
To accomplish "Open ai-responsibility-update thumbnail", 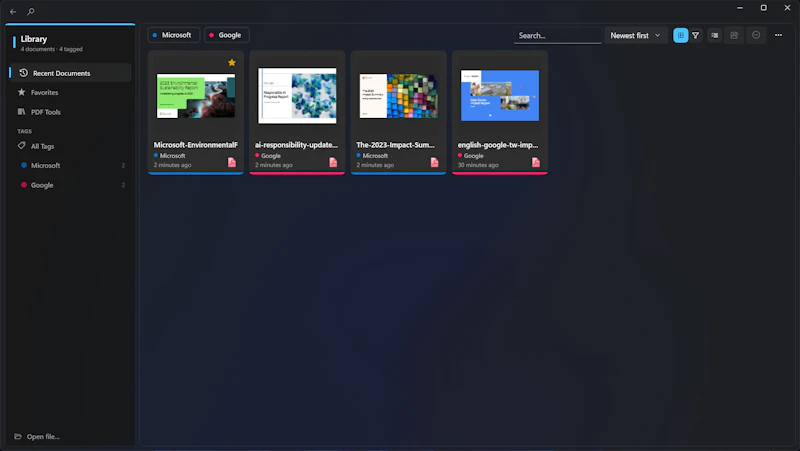I will click(297, 95).
